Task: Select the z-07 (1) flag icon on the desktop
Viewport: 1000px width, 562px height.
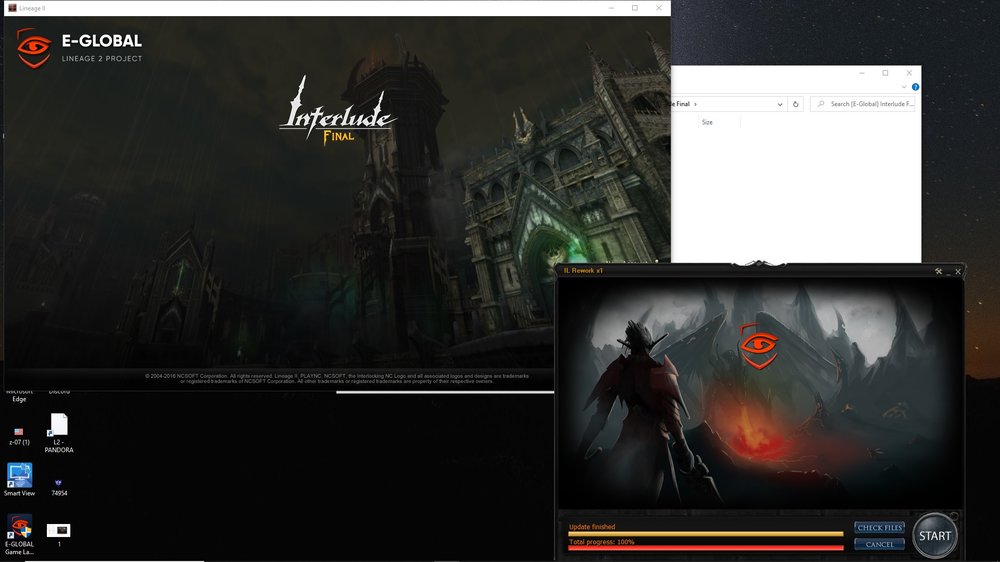Action: click(x=19, y=430)
